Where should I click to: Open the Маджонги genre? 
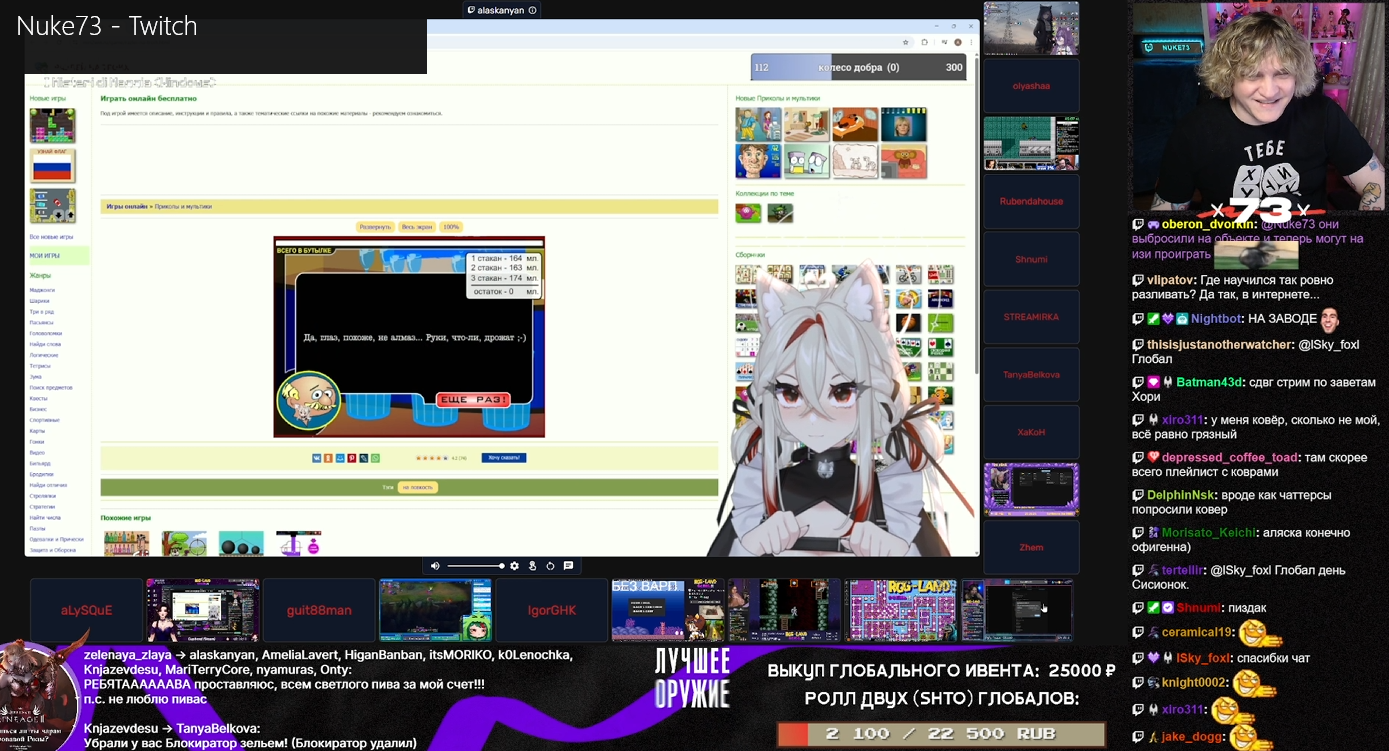point(42,290)
